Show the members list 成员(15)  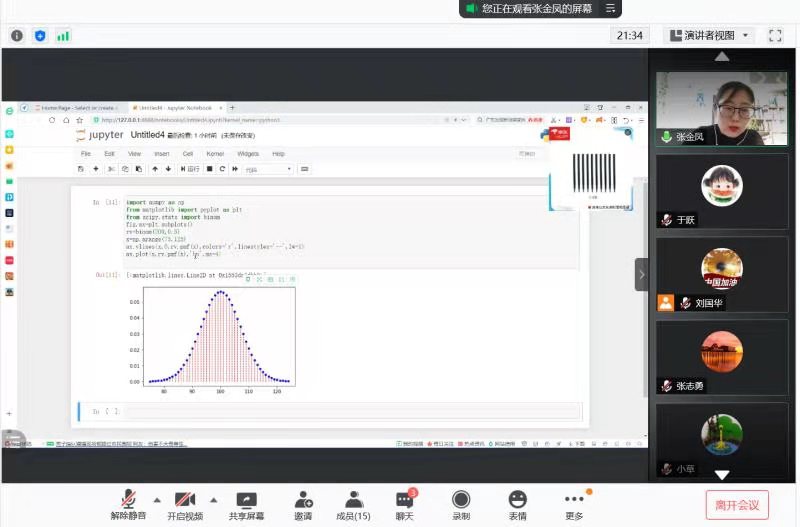pos(351,503)
